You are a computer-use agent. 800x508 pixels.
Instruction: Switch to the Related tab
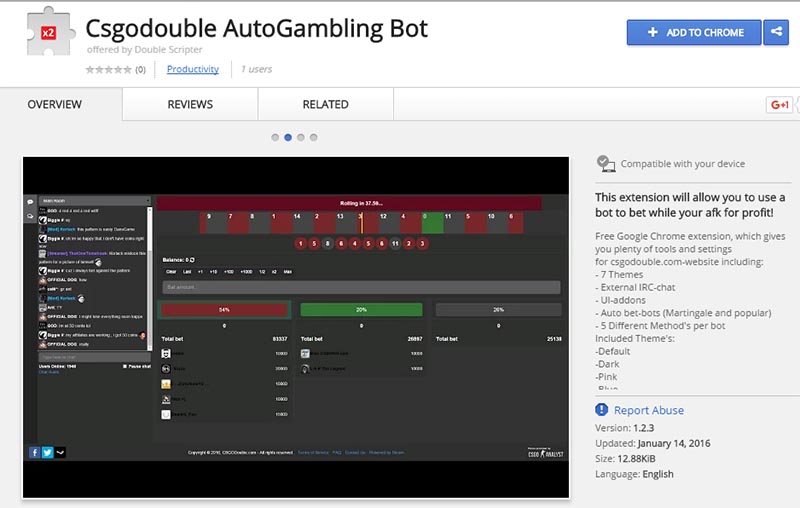point(325,105)
